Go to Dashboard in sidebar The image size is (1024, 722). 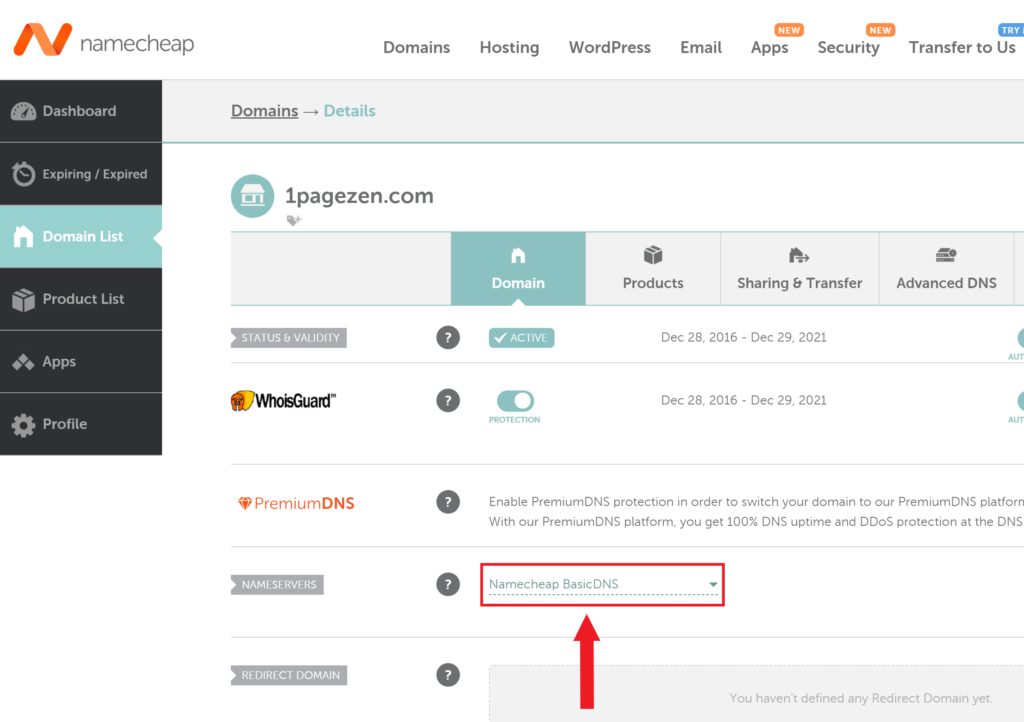(x=81, y=111)
